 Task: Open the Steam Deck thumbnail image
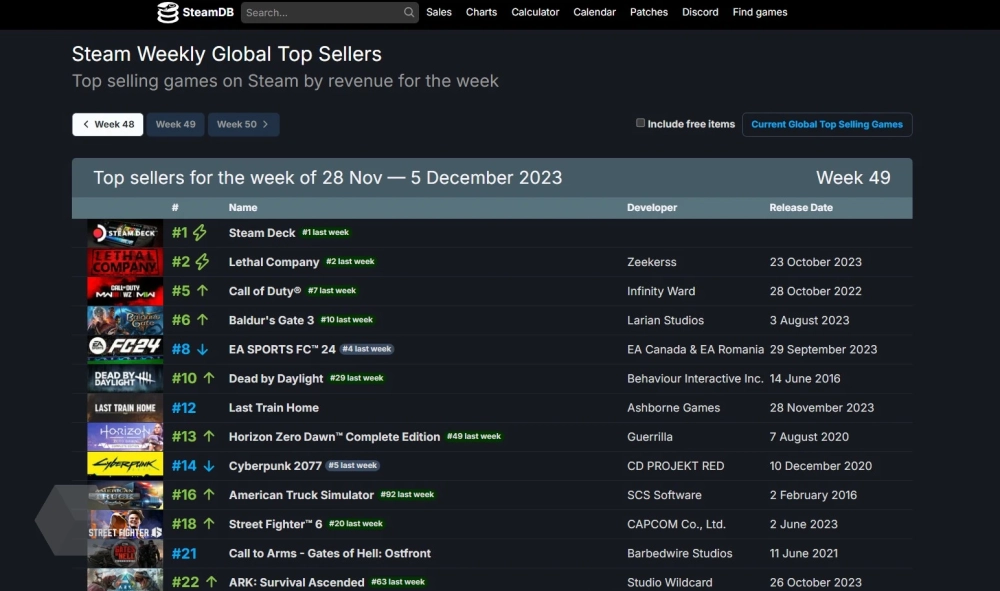click(124, 233)
